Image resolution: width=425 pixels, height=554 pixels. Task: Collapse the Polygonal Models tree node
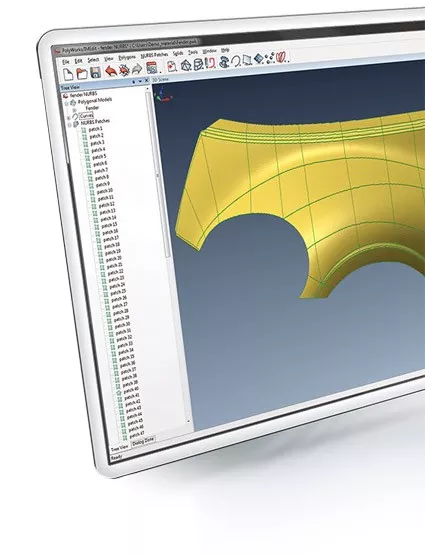66,104
